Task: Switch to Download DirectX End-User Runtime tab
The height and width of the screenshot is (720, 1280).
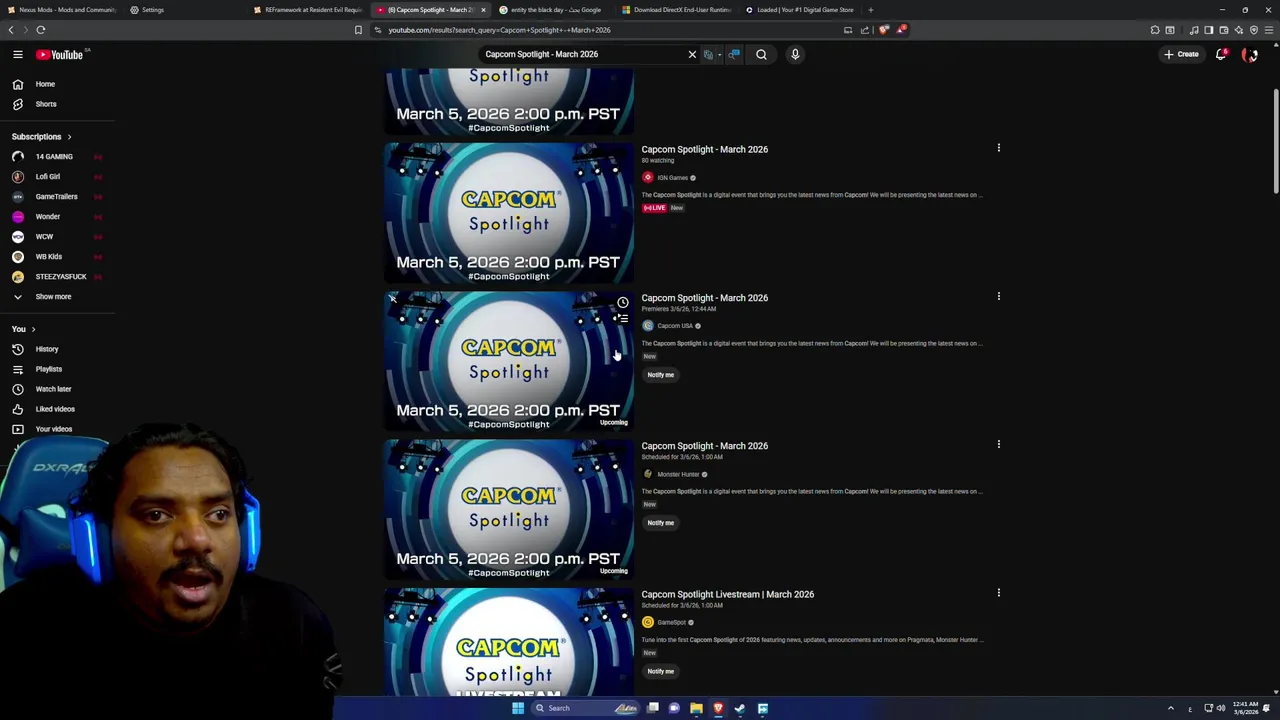Action: point(676,10)
